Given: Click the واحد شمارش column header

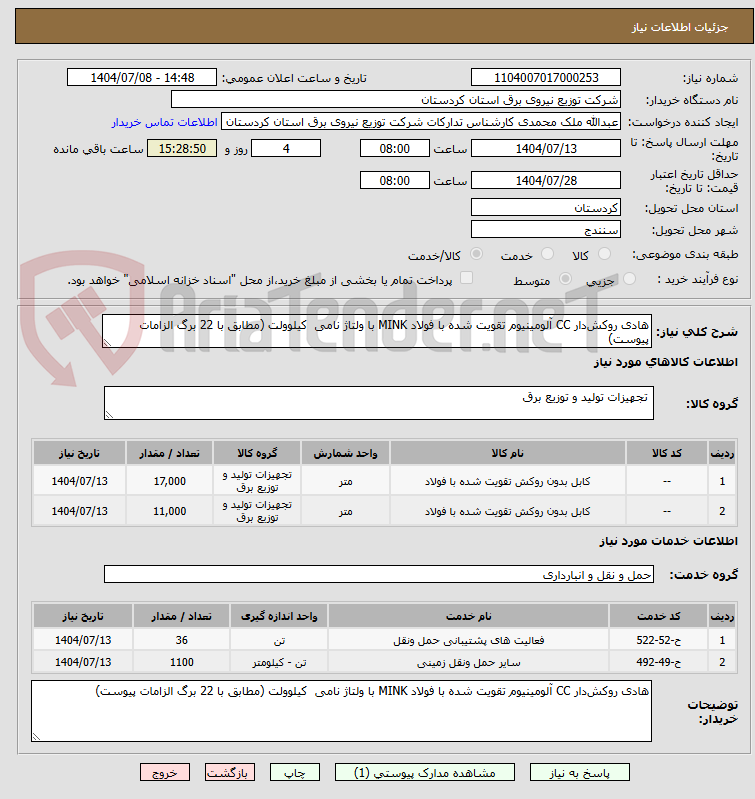Looking at the screenshot, I should 345,453.
